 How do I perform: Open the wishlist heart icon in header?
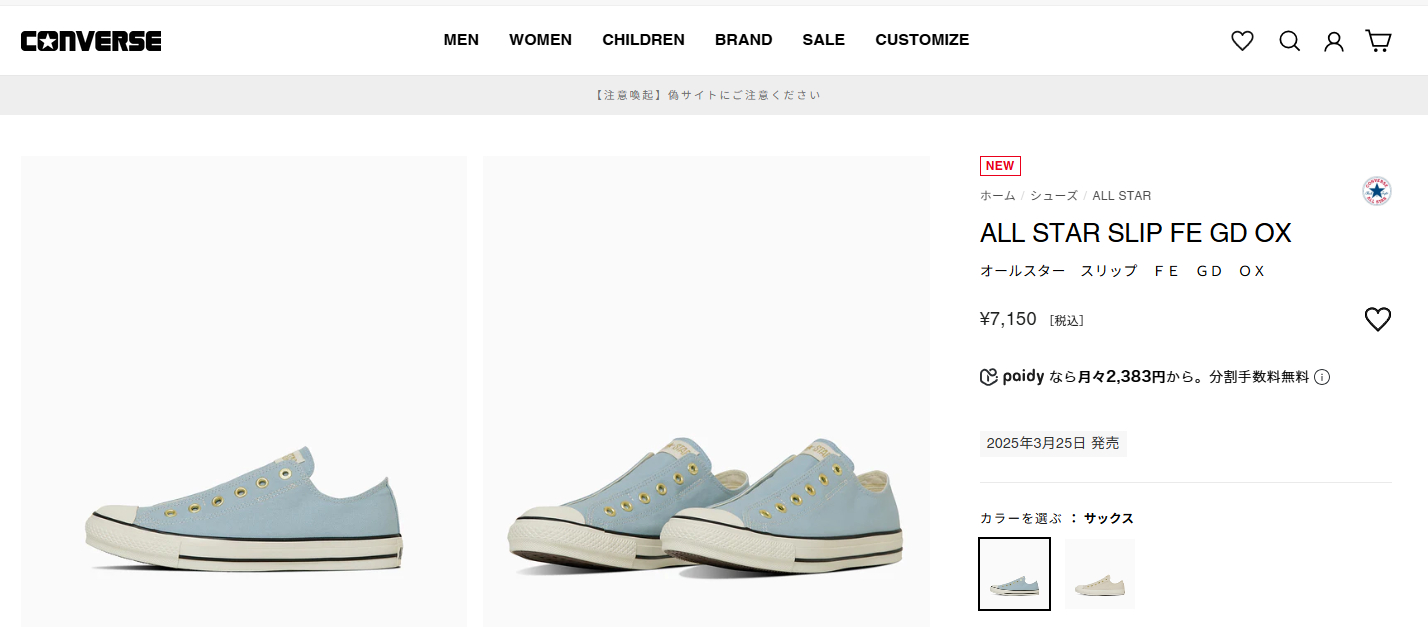[x=1242, y=41]
